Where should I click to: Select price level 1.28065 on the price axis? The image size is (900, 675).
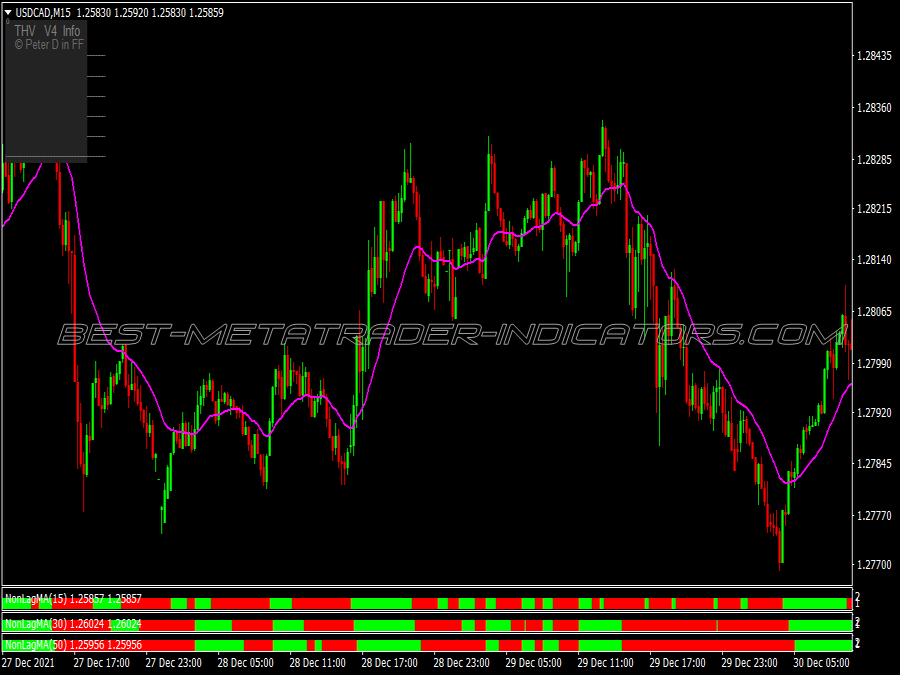874,312
